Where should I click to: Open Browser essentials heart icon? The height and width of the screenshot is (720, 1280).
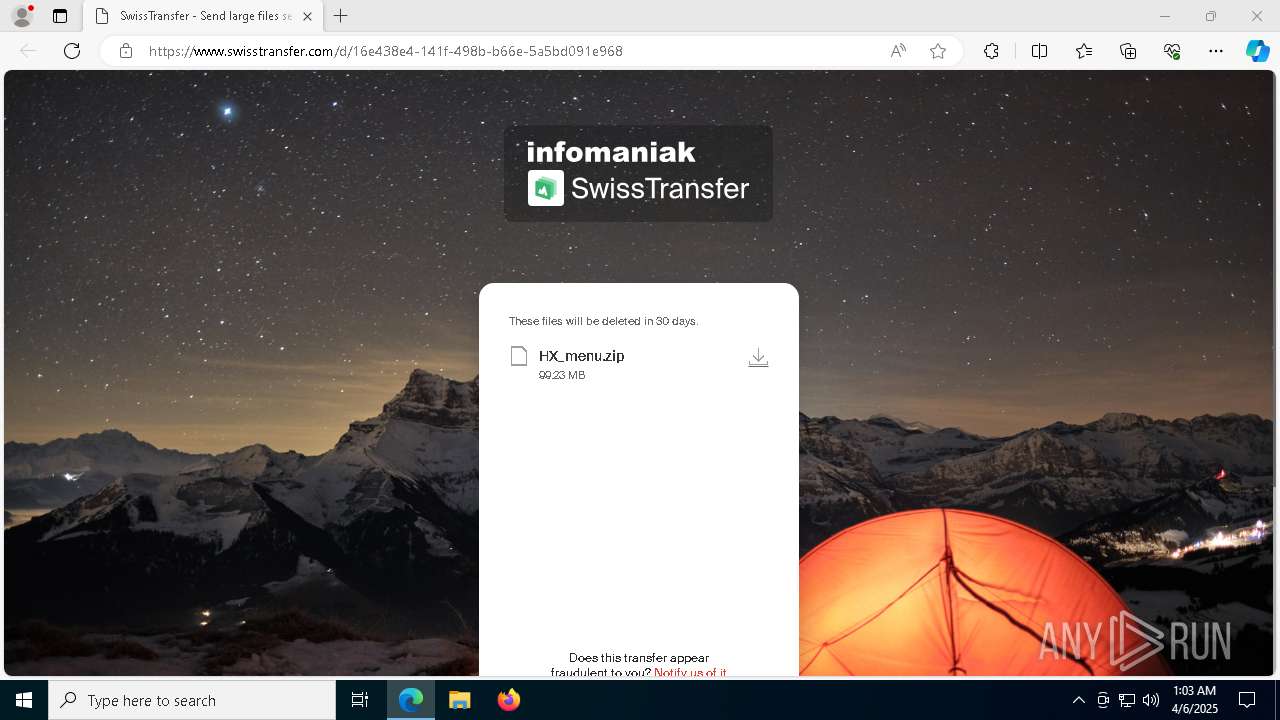click(x=1172, y=51)
